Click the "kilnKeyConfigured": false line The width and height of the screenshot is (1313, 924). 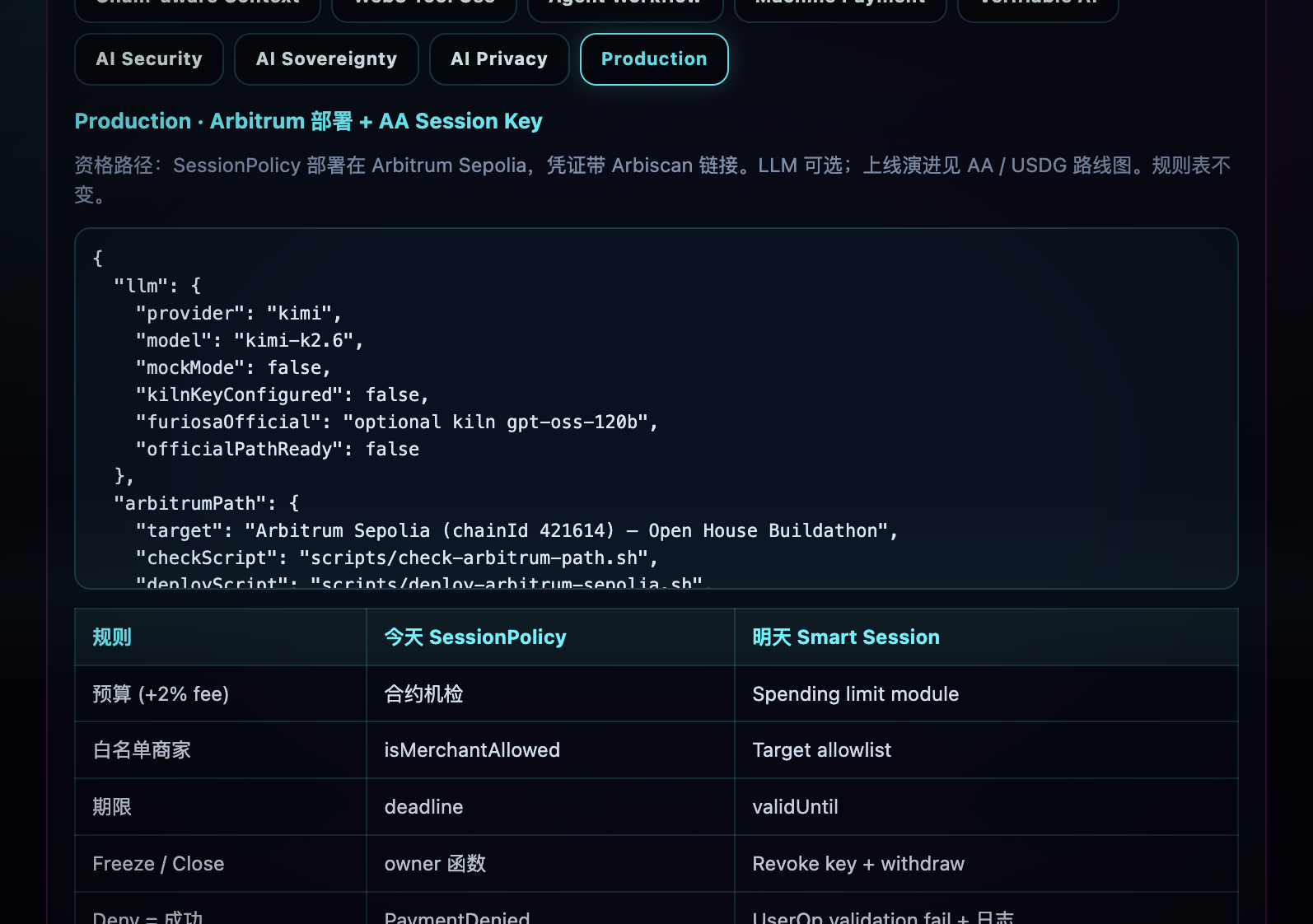pyautogui.click(x=282, y=394)
